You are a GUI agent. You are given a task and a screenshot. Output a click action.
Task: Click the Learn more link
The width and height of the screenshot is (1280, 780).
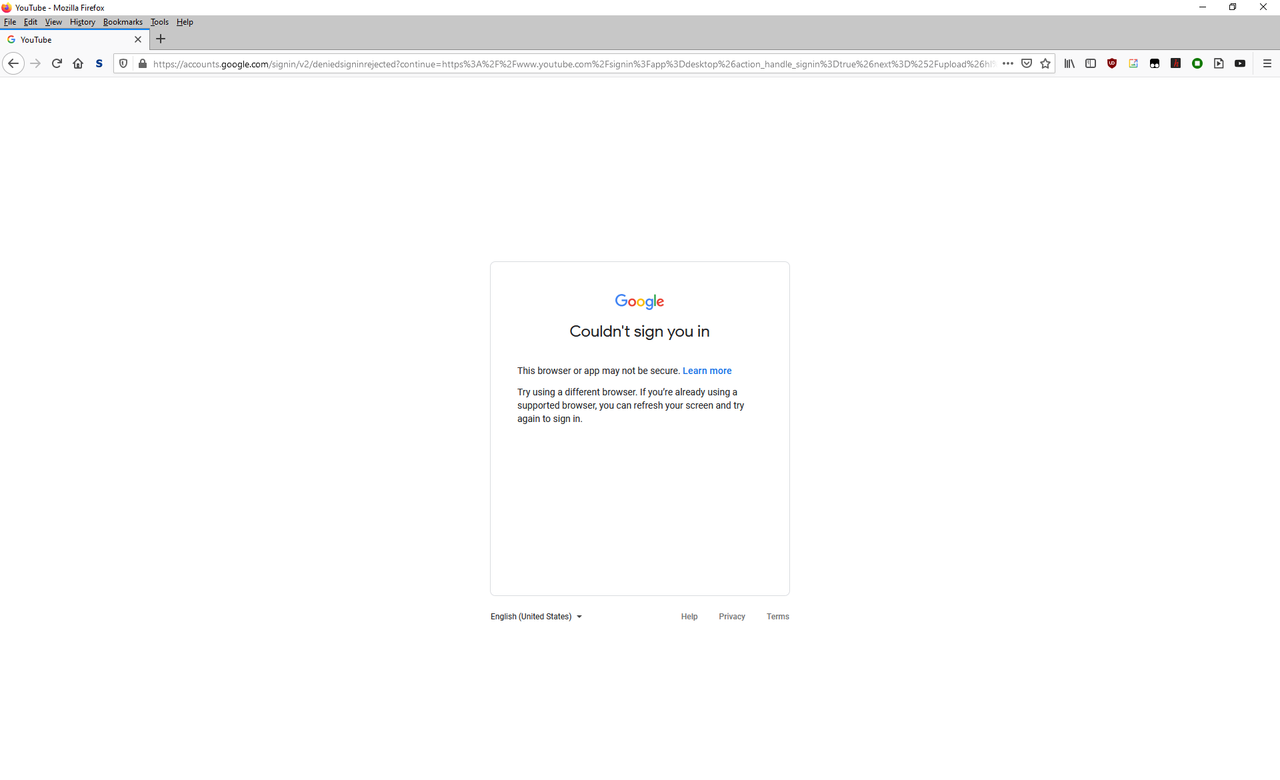coord(707,371)
